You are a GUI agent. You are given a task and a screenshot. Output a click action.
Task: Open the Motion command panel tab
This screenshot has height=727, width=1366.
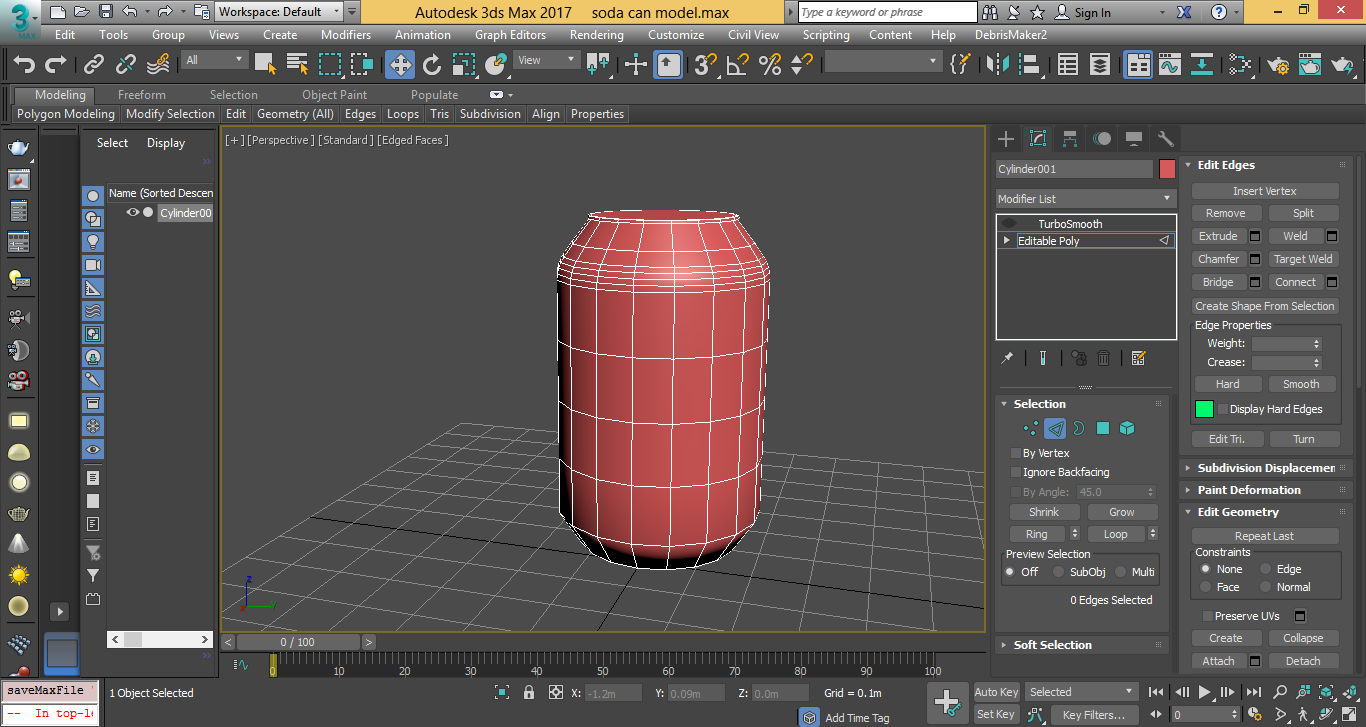pyautogui.click(x=1102, y=139)
